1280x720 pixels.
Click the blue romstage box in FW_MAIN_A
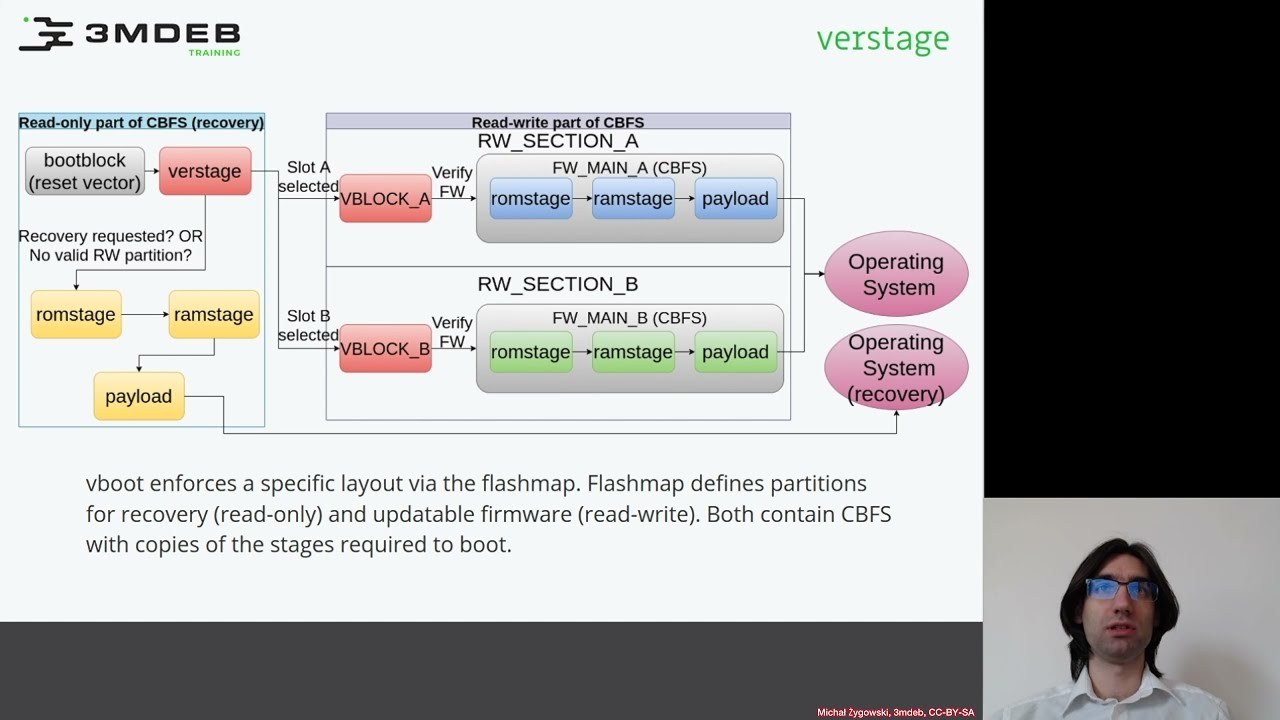pyautogui.click(x=531, y=199)
